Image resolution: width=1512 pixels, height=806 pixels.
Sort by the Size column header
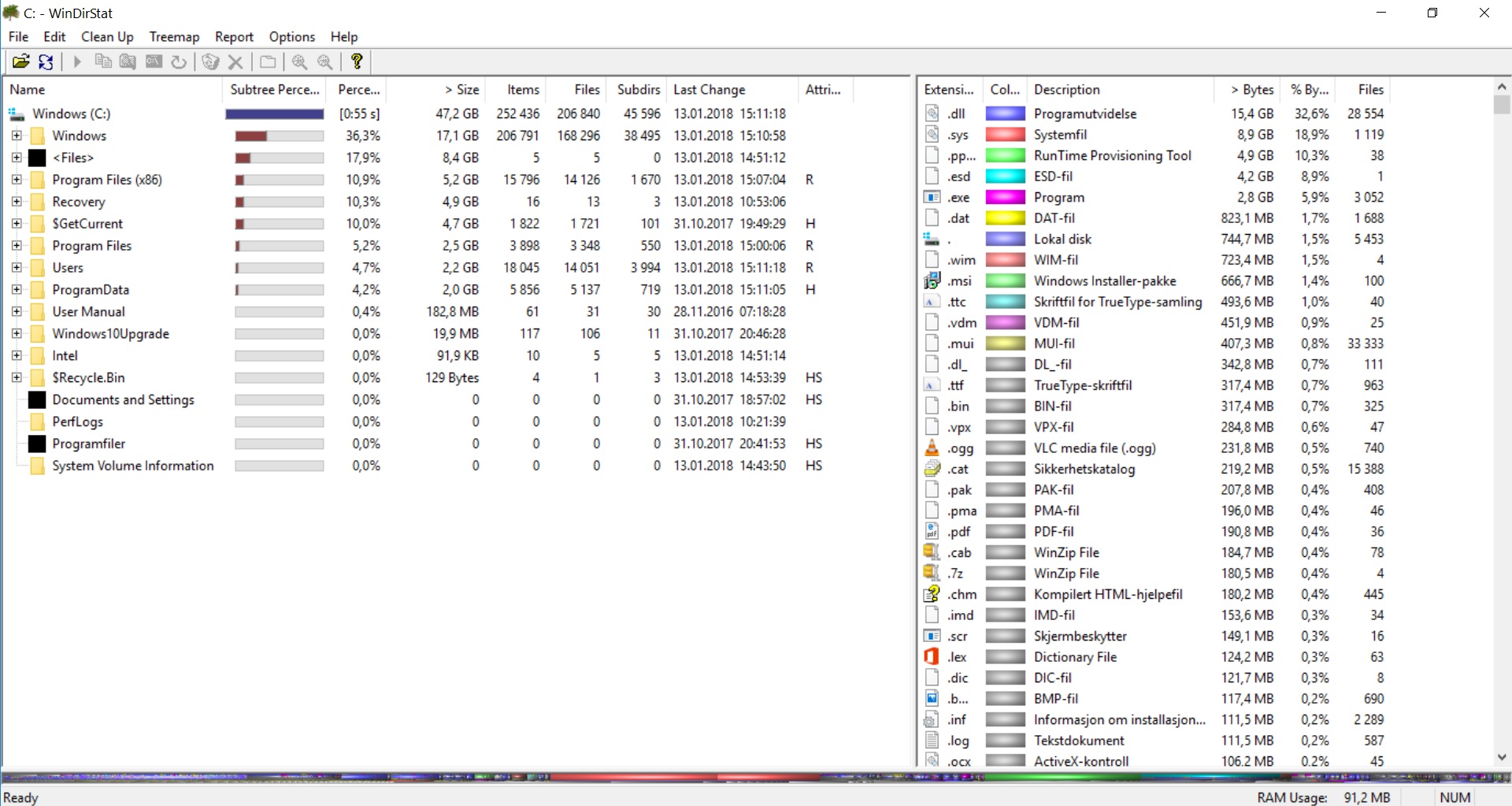(x=435, y=89)
